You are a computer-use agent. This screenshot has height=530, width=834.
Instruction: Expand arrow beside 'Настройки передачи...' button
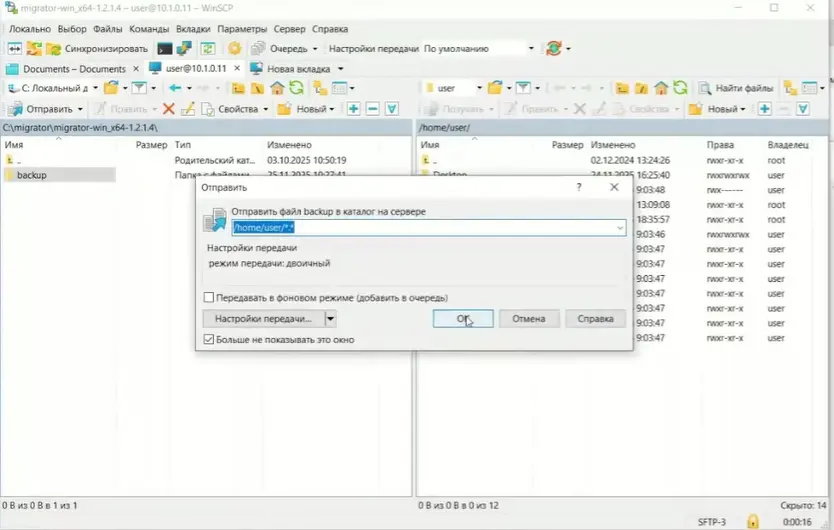330,319
